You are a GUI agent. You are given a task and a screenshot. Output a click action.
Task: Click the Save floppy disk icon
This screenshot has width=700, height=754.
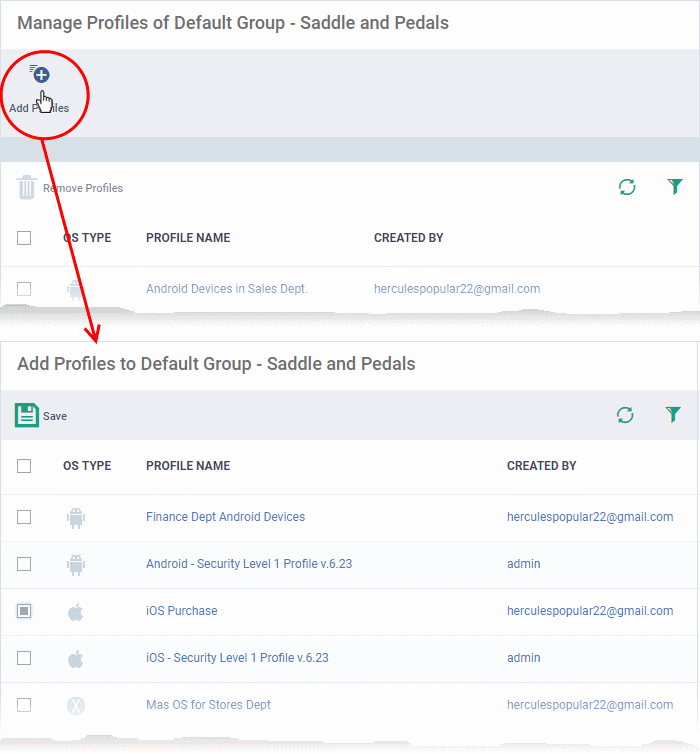27,415
